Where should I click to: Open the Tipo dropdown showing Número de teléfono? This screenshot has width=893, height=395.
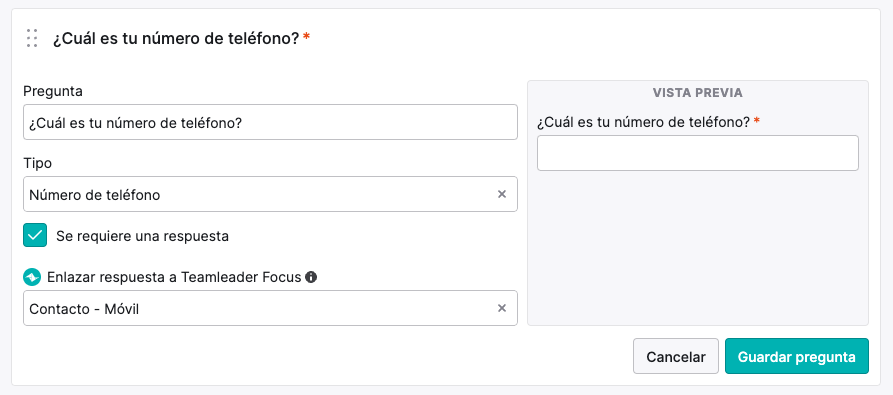(270, 194)
